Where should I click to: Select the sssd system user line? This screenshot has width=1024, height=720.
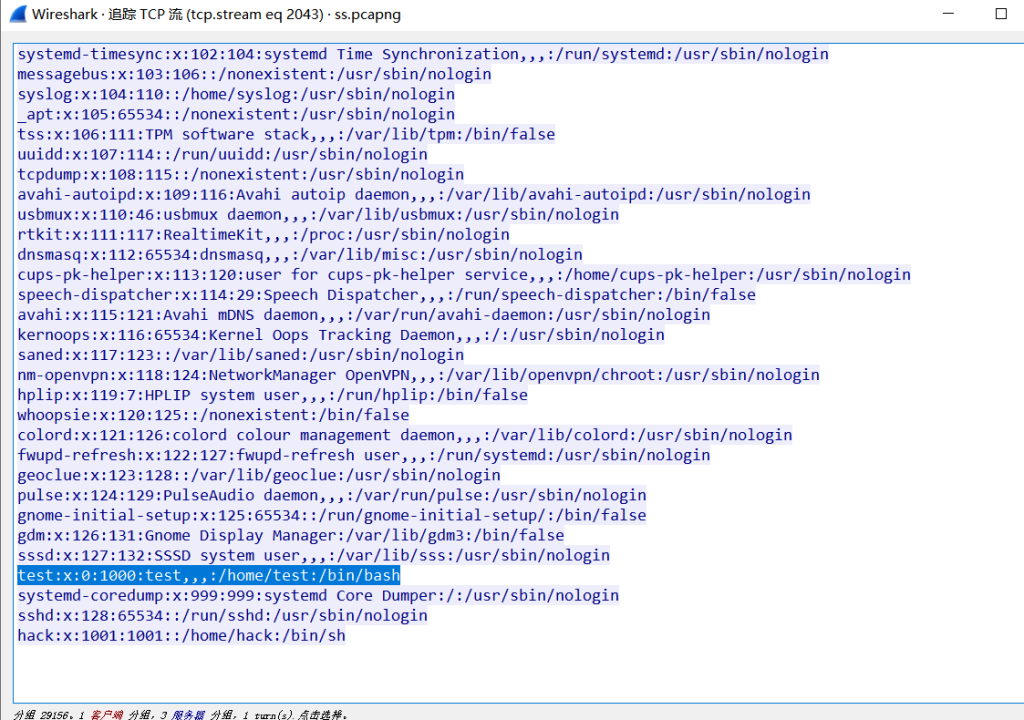[313, 555]
